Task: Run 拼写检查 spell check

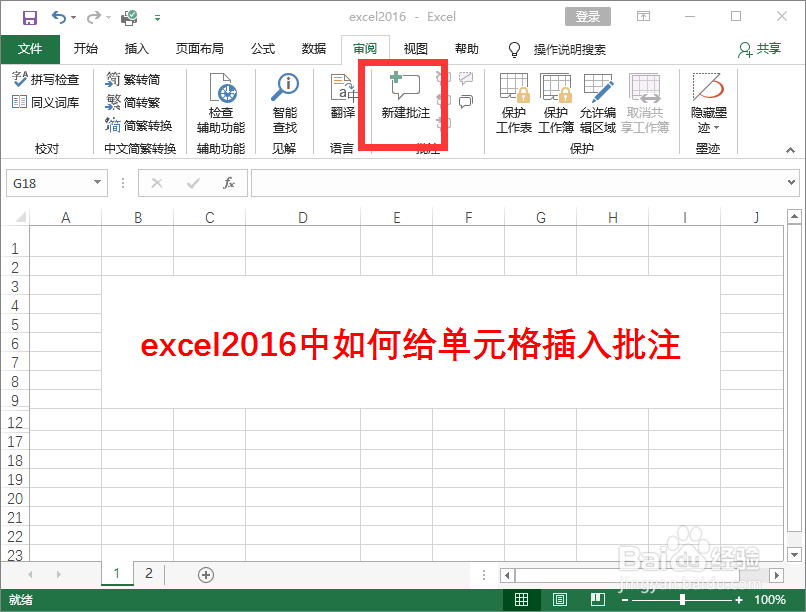Action: click(x=46, y=79)
